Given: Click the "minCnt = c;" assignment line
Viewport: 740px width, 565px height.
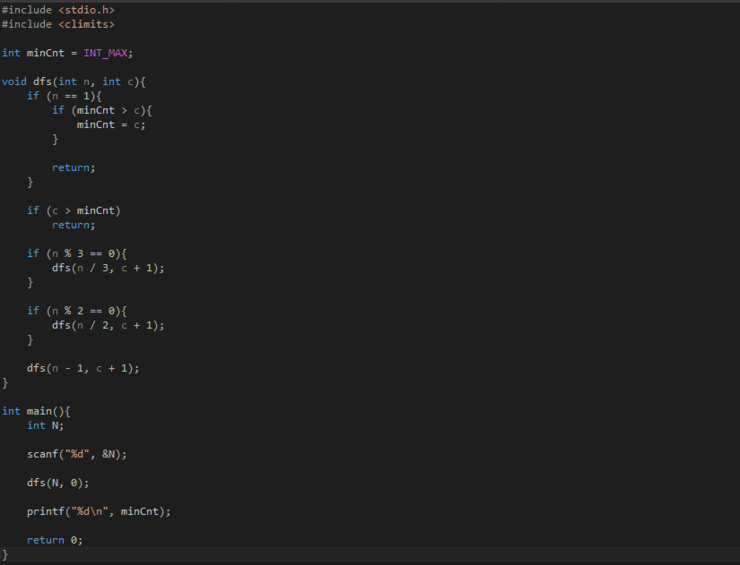Looking at the screenshot, I should 111,125.
